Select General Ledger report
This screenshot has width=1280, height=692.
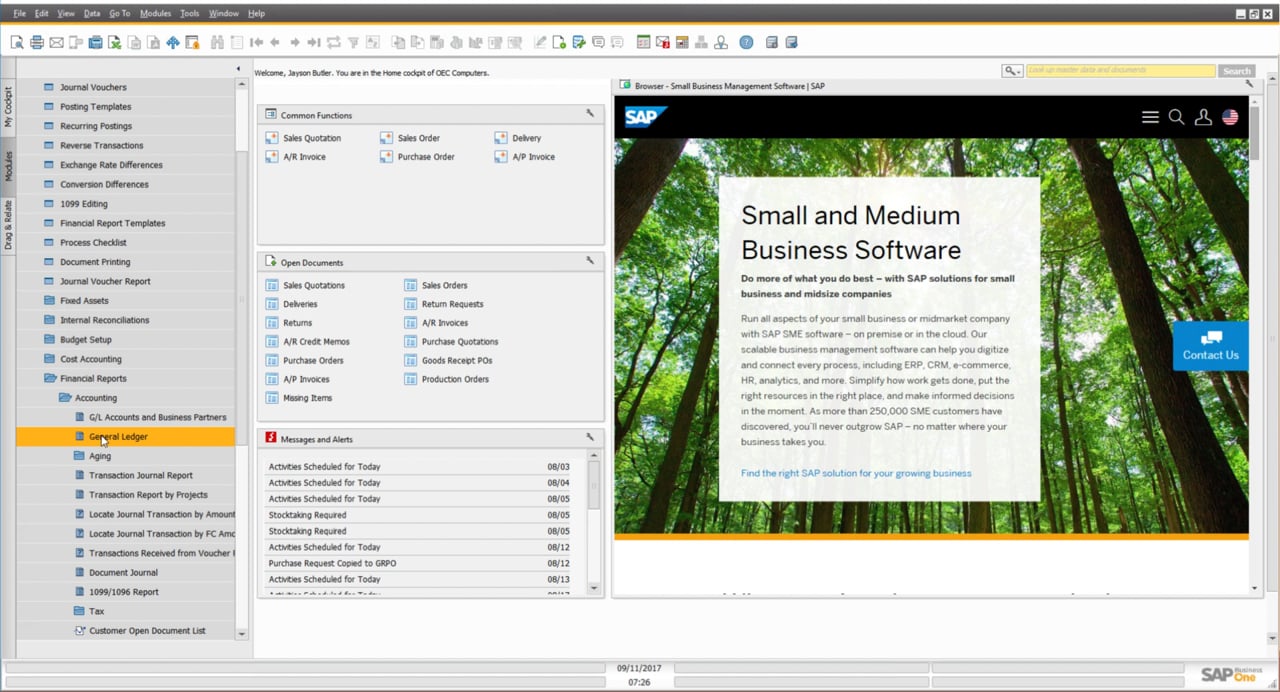125,437
